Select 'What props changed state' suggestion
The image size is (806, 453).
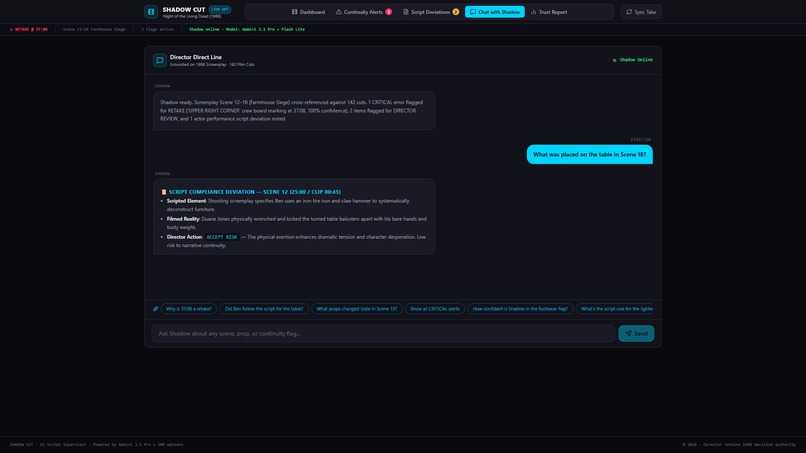click(357, 309)
